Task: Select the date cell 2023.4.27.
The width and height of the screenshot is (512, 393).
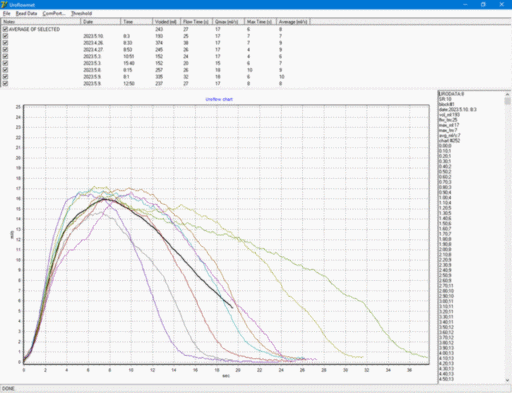Action: tap(93, 50)
